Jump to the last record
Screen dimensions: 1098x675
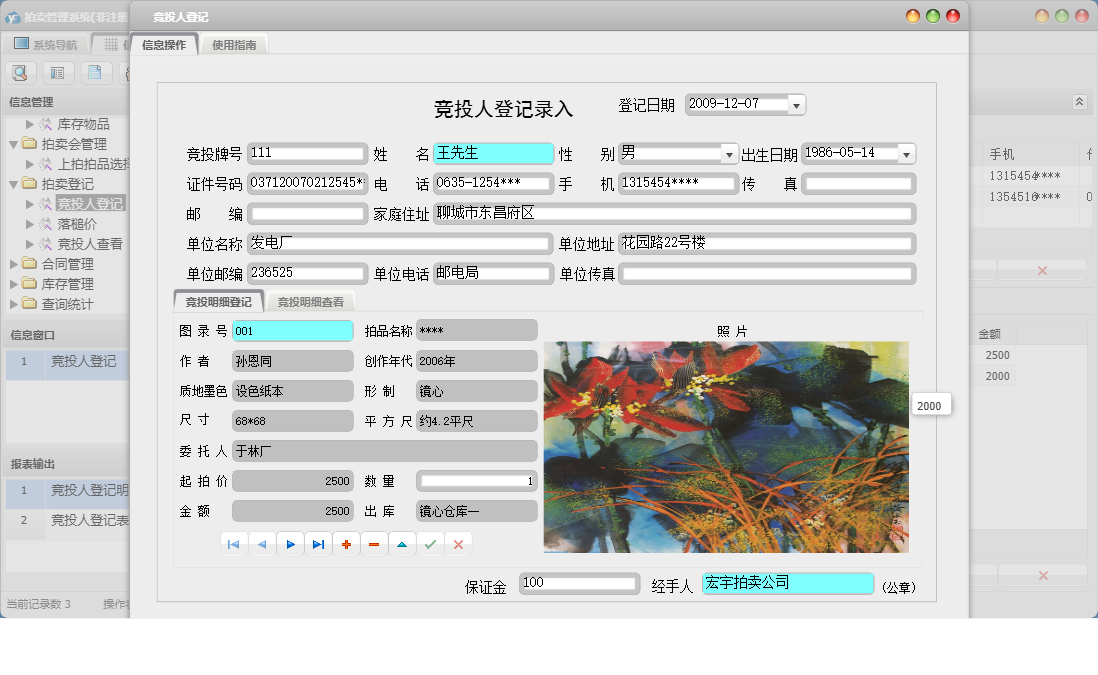(318, 543)
